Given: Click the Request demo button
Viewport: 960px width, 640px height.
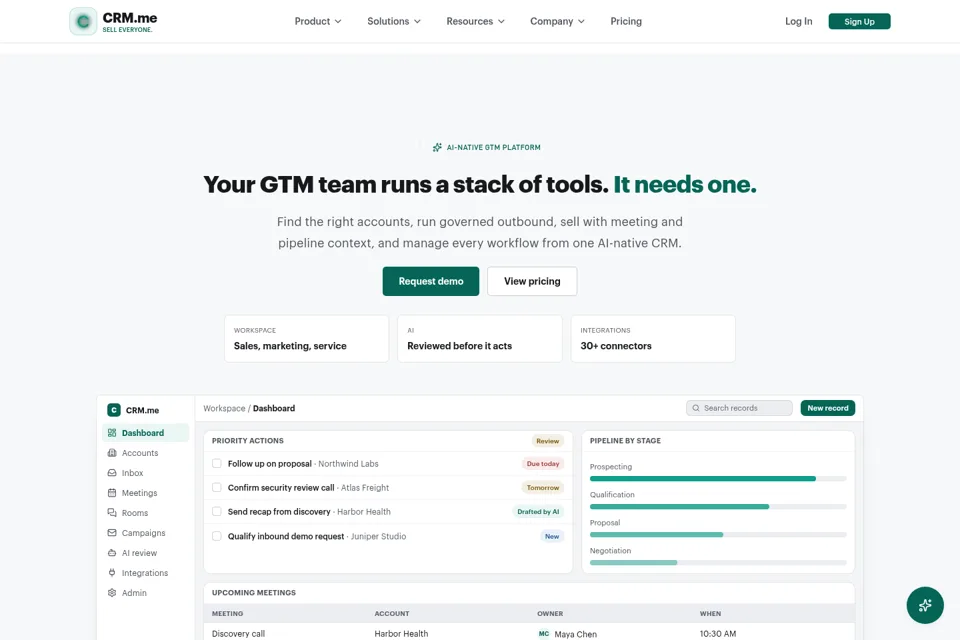Looking at the screenshot, I should click(430, 281).
